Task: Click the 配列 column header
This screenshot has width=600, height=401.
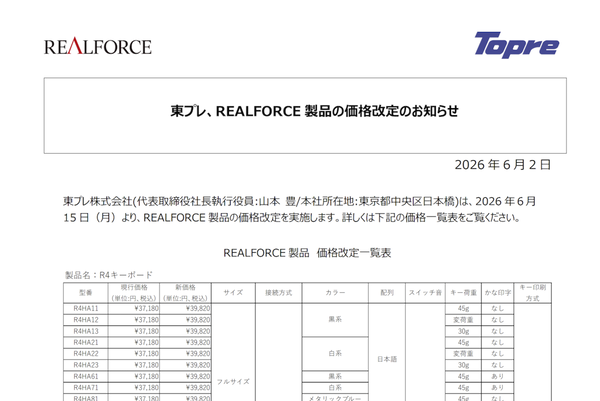Action: (387, 293)
